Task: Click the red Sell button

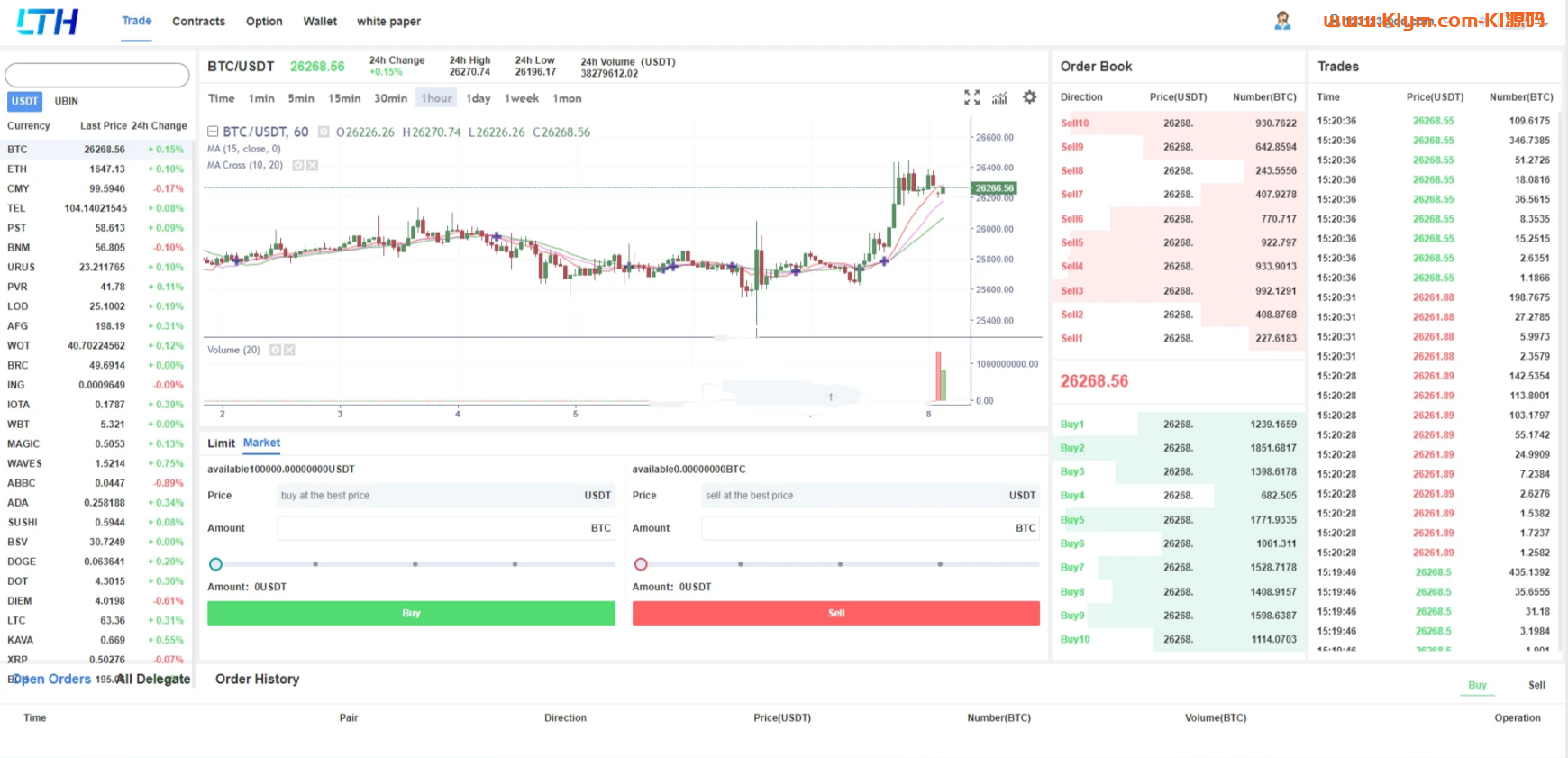Action: point(836,613)
